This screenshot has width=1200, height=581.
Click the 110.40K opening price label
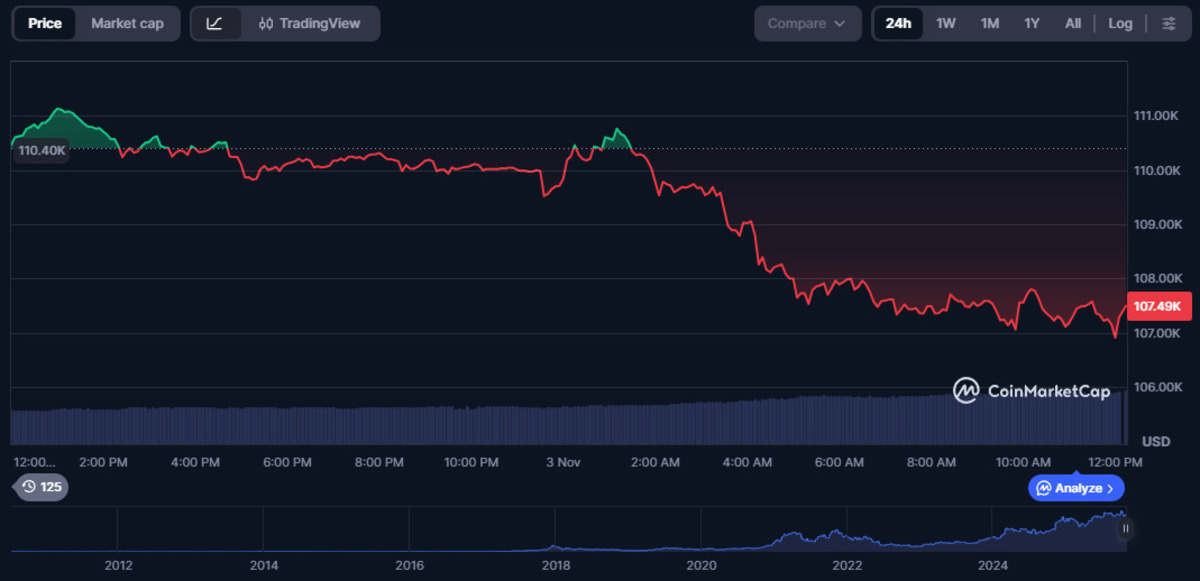(x=42, y=151)
